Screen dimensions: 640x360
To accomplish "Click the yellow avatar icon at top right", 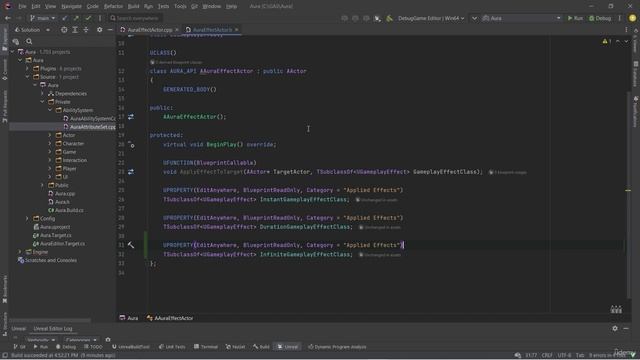I will [x=632, y=18].
